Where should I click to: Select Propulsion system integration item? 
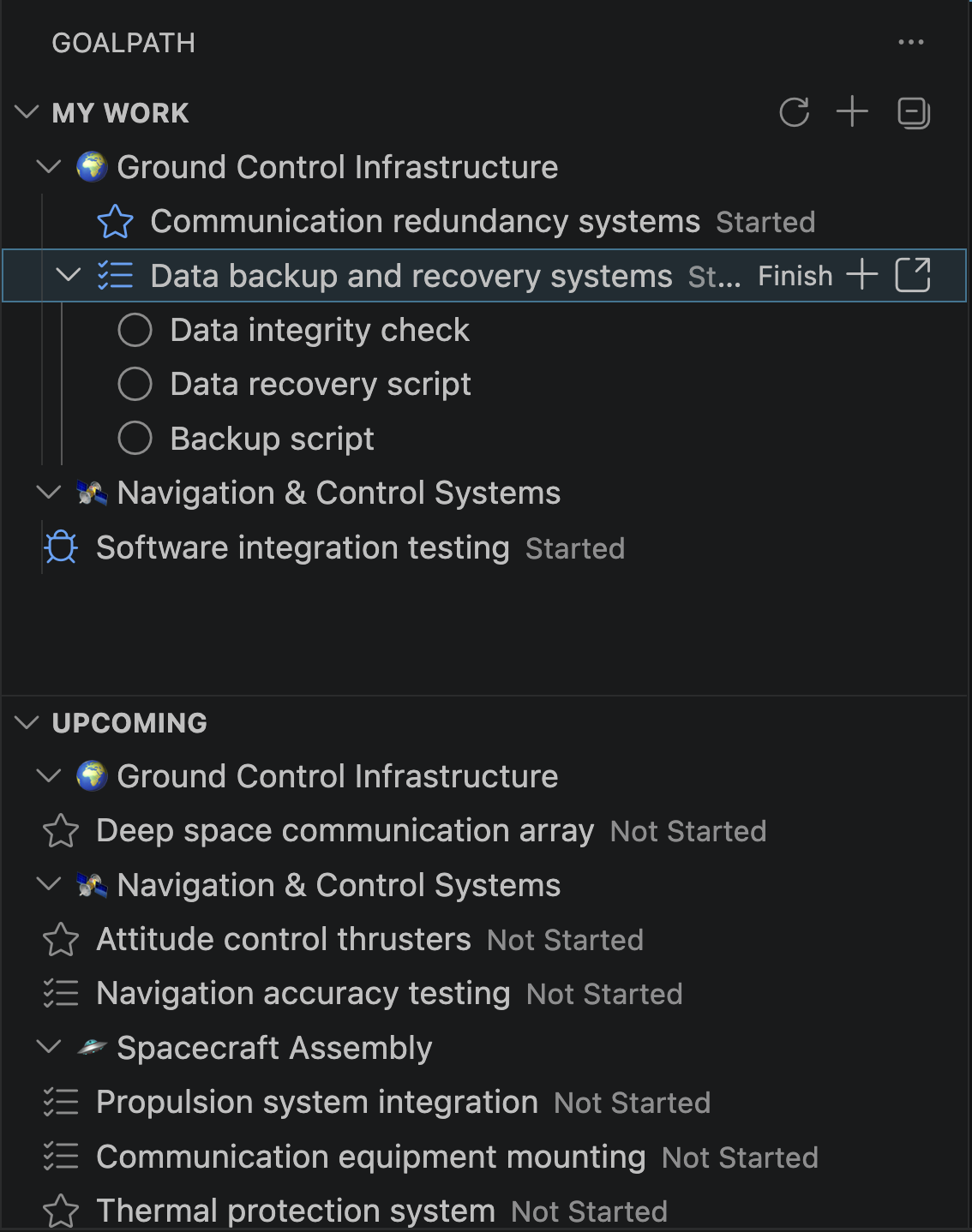(317, 1103)
